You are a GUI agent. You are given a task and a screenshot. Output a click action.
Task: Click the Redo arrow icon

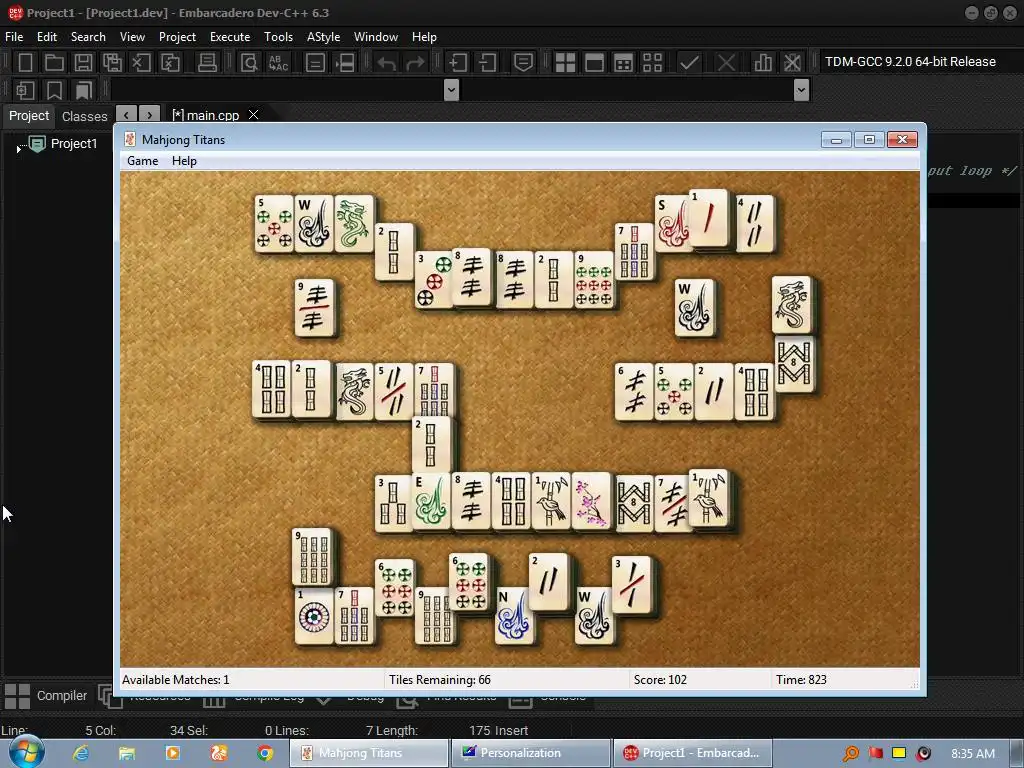point(415,63)
